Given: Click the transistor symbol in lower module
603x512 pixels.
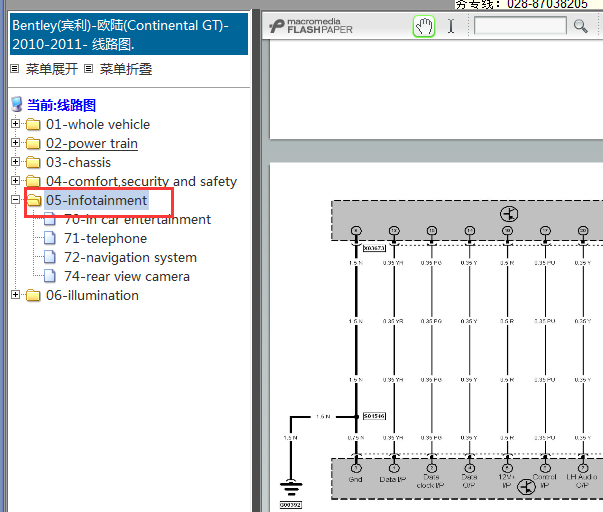Looking at the screenshot, I should [x=526, y=487].
